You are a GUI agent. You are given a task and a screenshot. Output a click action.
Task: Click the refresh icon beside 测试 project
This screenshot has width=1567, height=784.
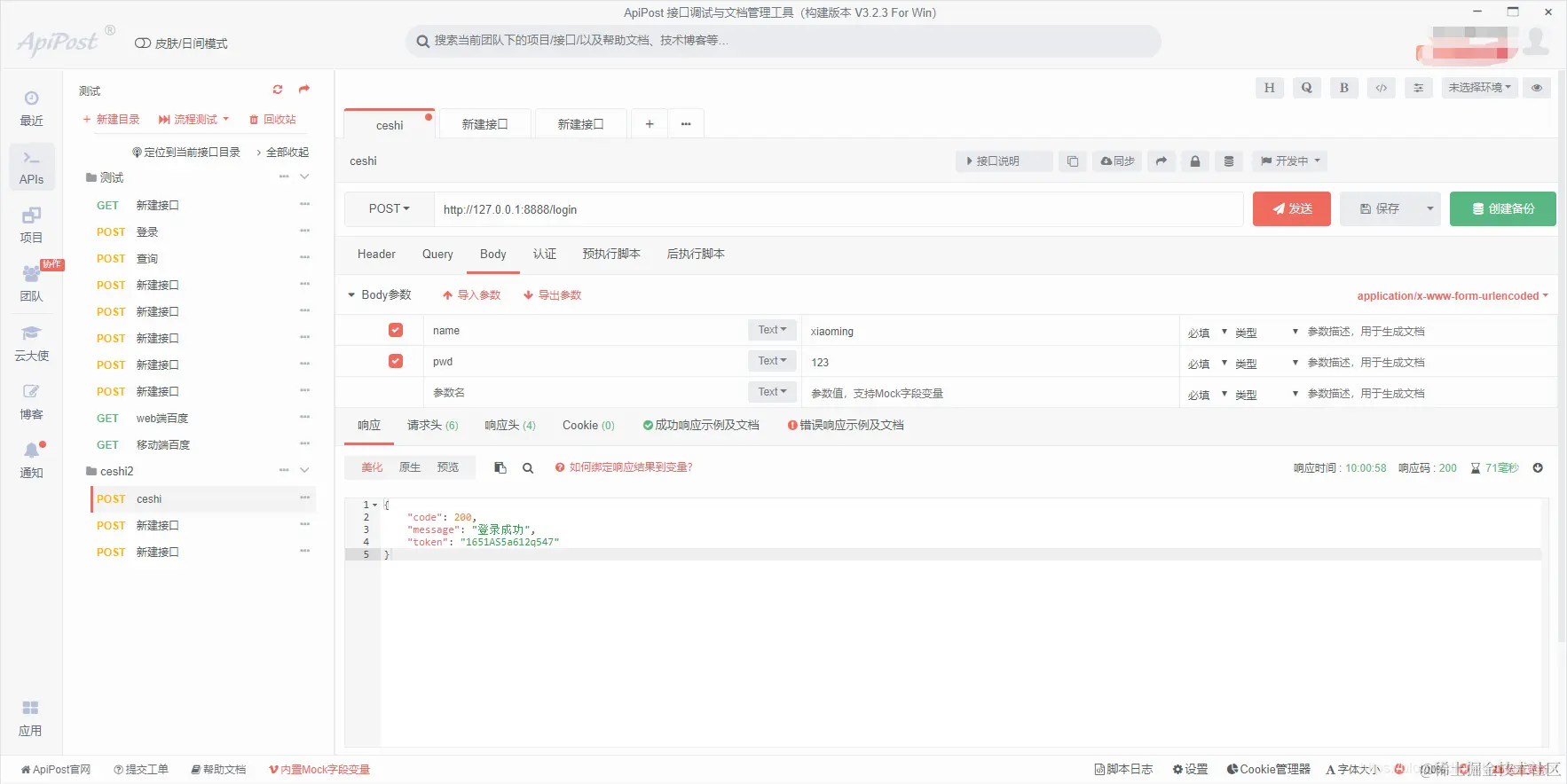tap(278, 90)
